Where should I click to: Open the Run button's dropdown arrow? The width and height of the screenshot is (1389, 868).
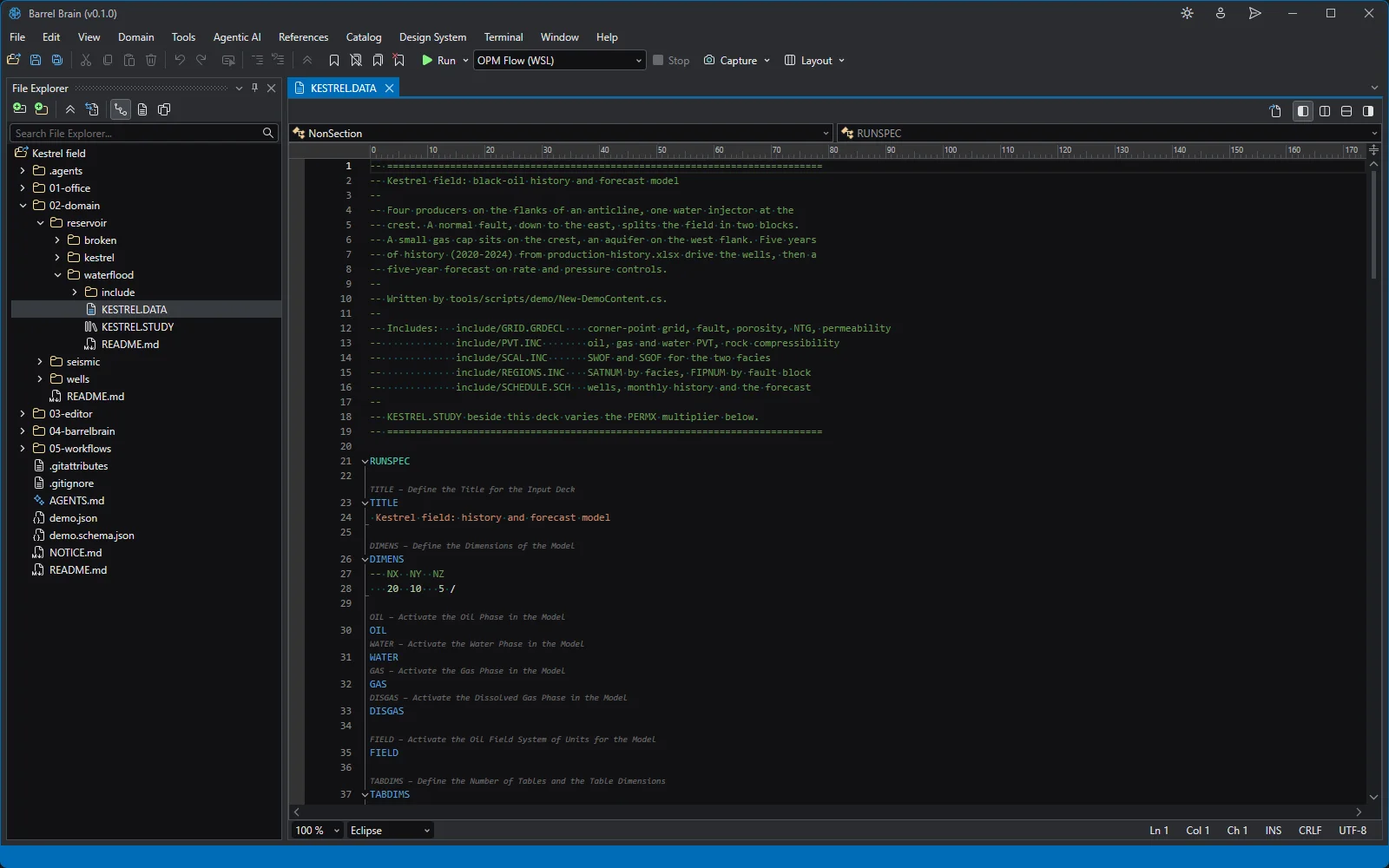(465, 60)
